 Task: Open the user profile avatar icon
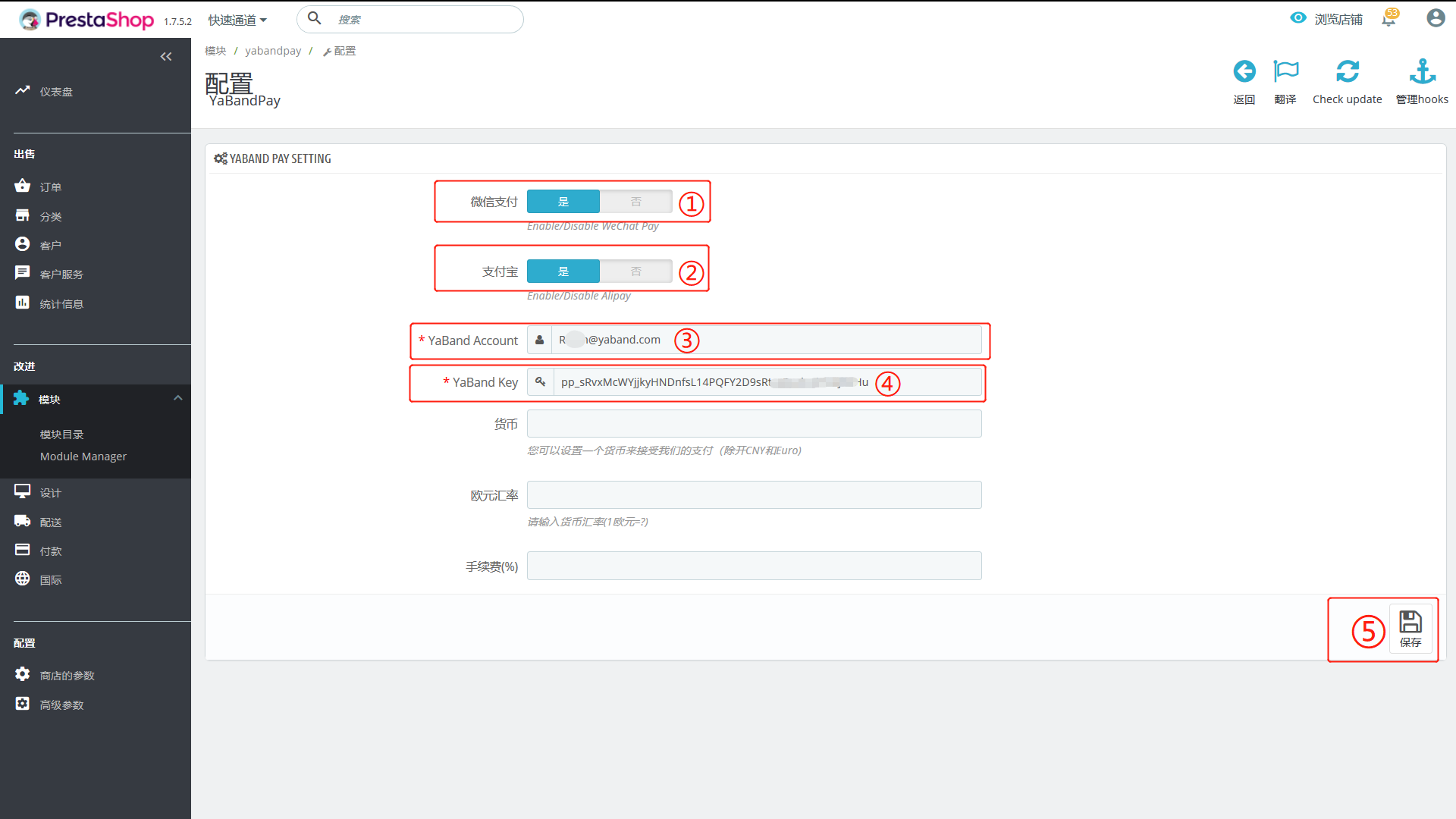pyautogui.click(x=1435, y=18)
